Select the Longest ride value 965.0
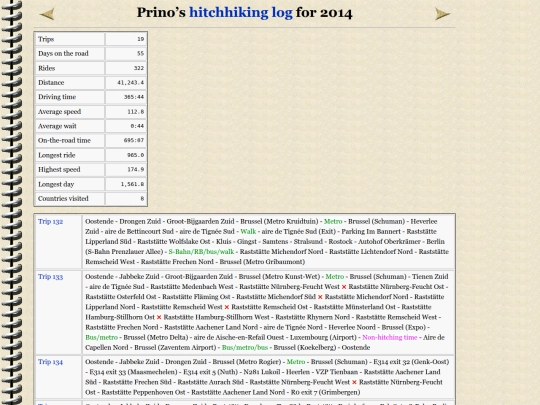This screenshot has height=405, width=540. pos(136,155)
